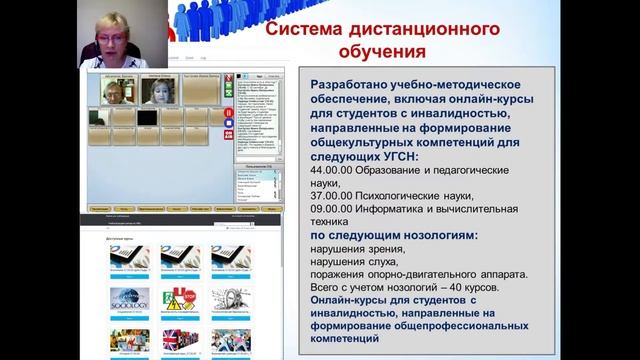Click the blue stop button in the webinar panel
640x360 pixels.
pos(229,123)
